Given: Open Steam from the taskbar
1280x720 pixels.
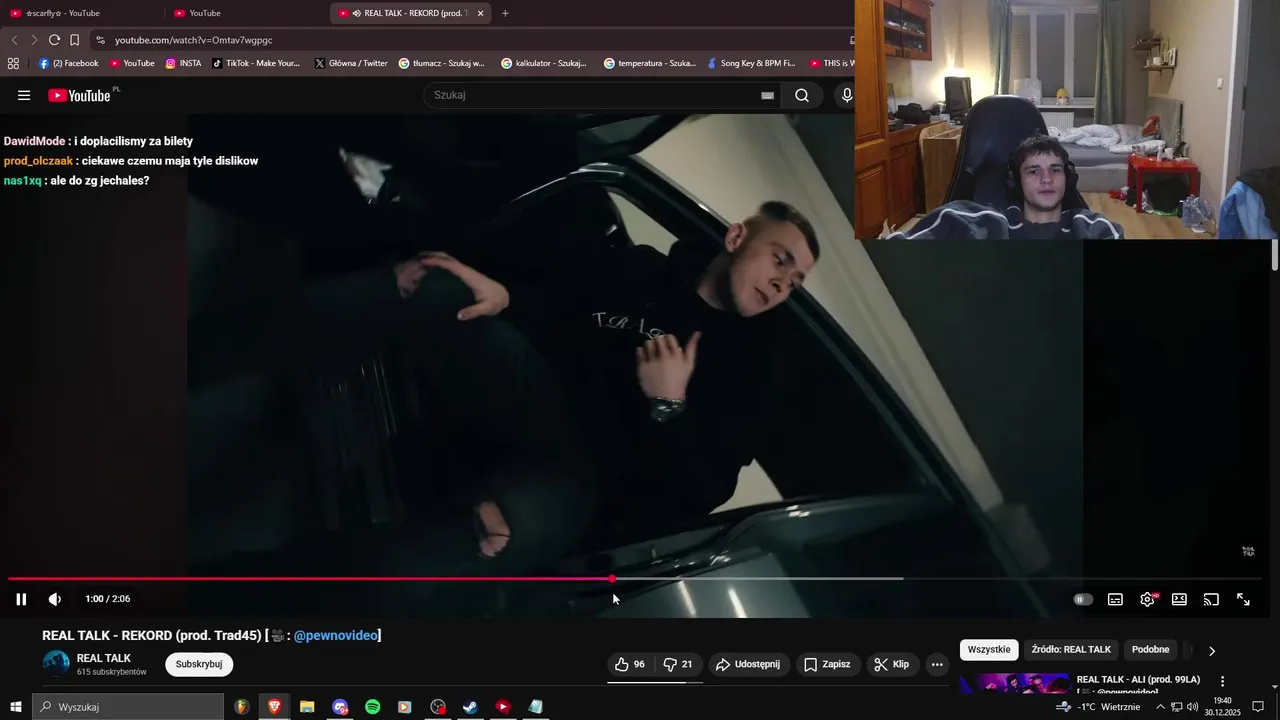Looking at the screenshot, I should point(470,707).
